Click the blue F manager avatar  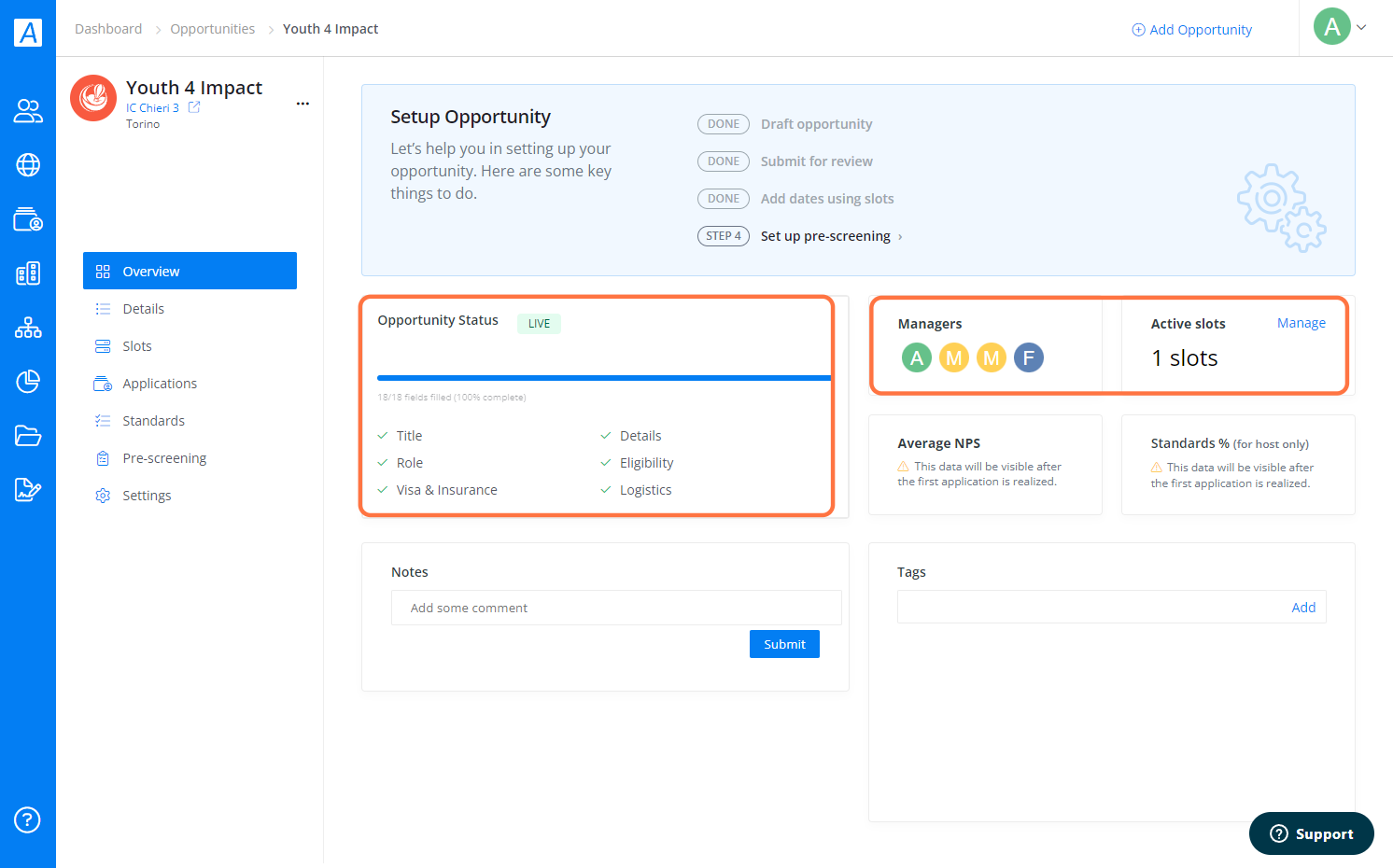click(1029, 357)
